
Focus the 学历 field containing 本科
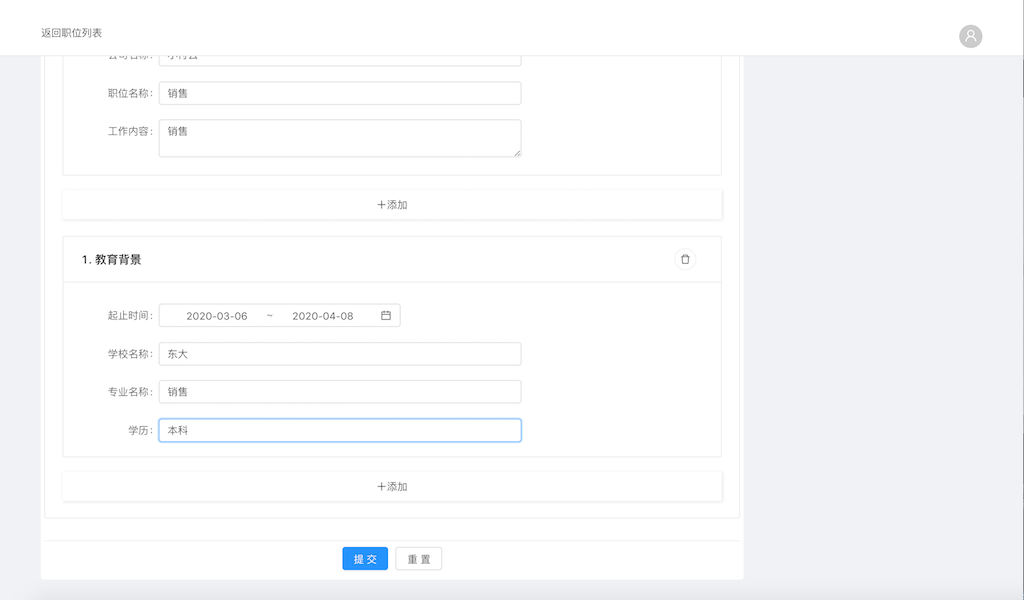click(340, 430)
